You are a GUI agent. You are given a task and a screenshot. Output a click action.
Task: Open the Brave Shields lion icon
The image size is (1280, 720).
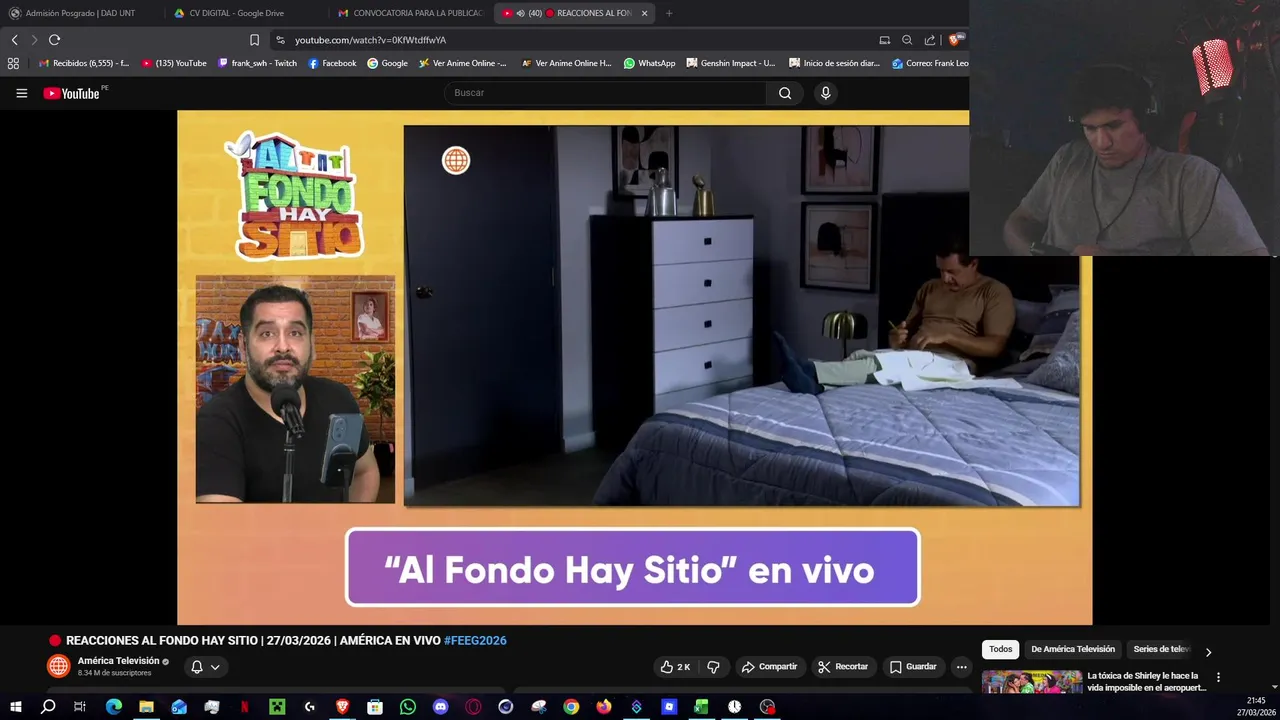(x=955, y=40)
